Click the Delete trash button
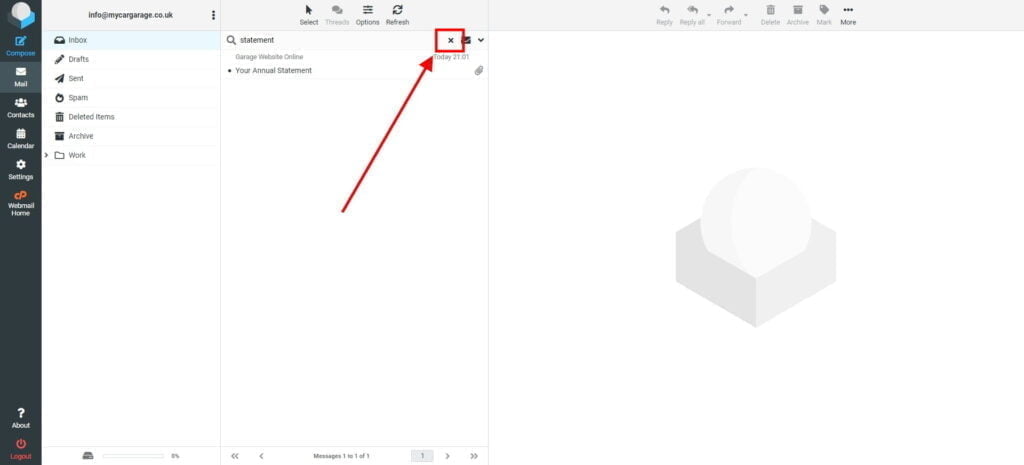 (771, 15)
